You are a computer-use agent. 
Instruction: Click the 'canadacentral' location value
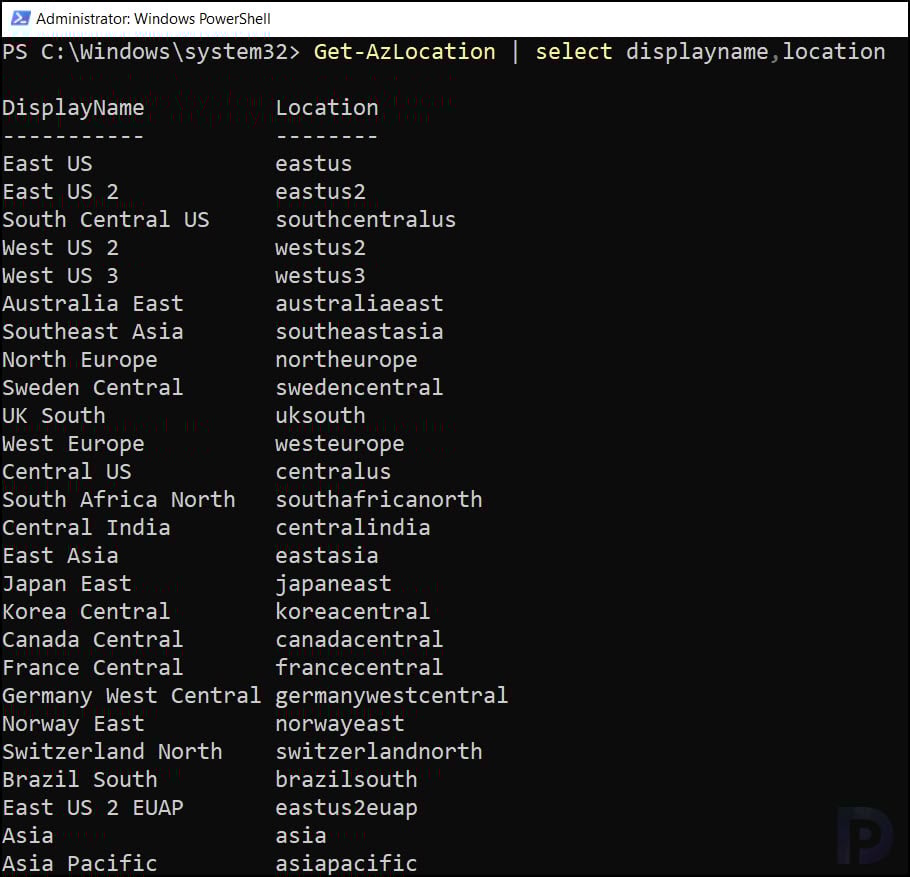coord(359,640)
